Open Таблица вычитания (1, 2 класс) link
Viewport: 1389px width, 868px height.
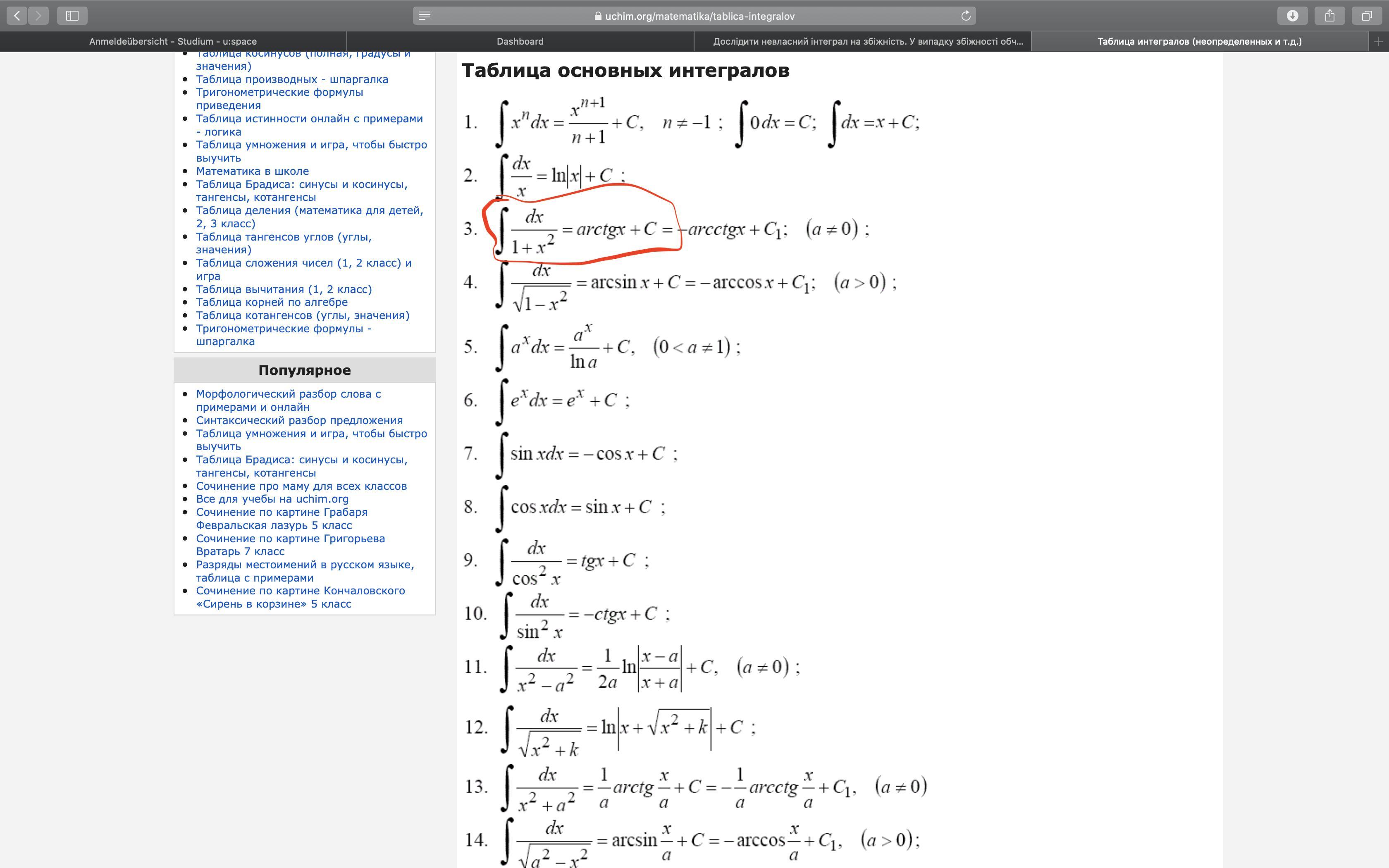click(x=284, y=289)
